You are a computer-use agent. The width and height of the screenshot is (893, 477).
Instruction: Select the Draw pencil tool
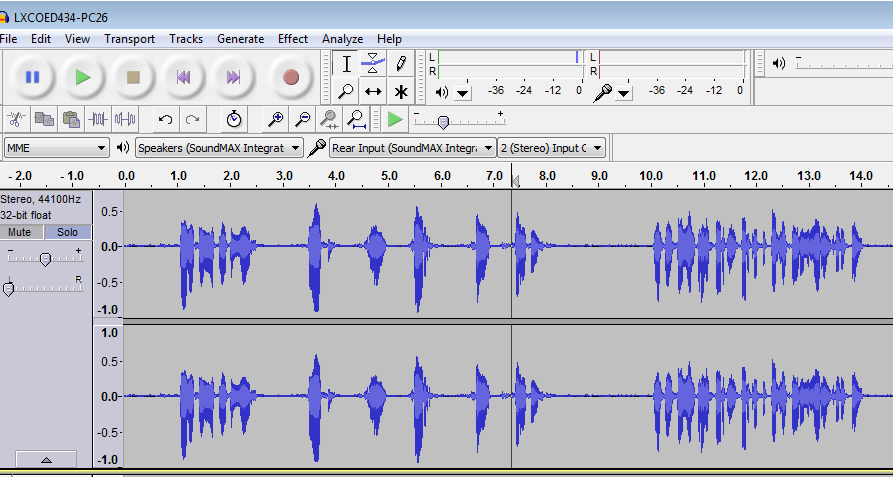pos(401,64)
